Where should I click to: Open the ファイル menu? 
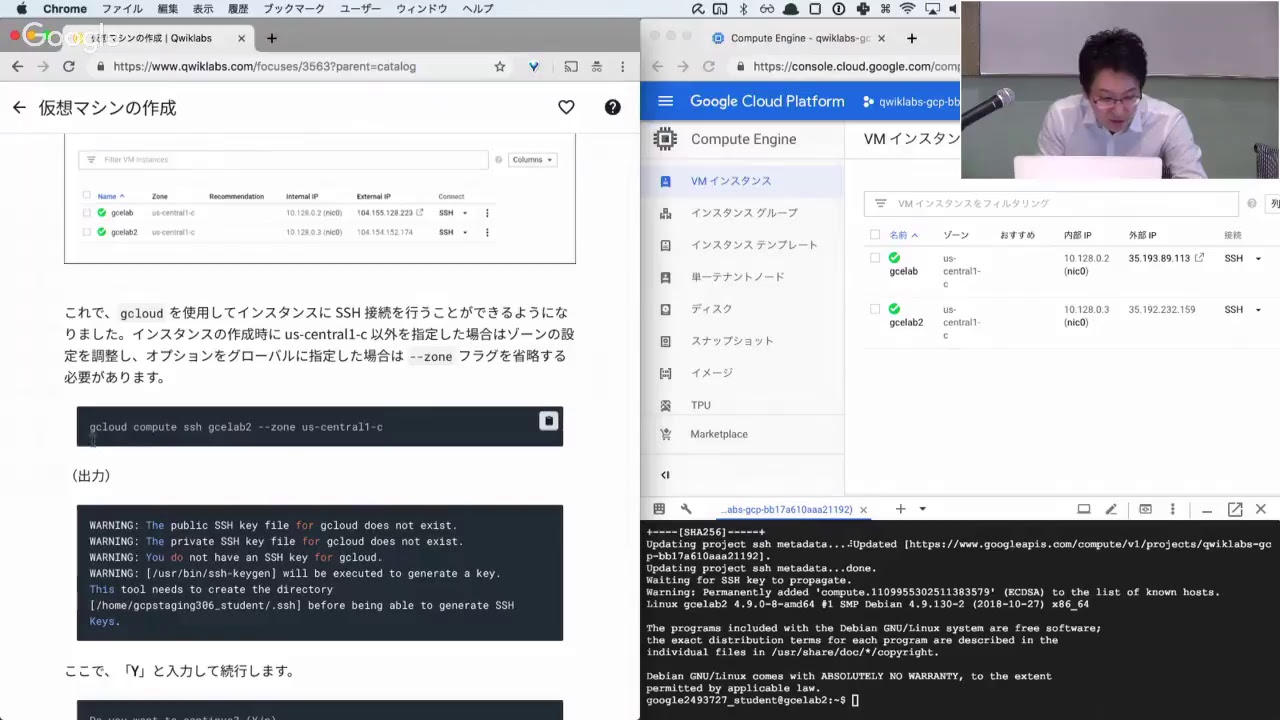(x=122, y=9)
